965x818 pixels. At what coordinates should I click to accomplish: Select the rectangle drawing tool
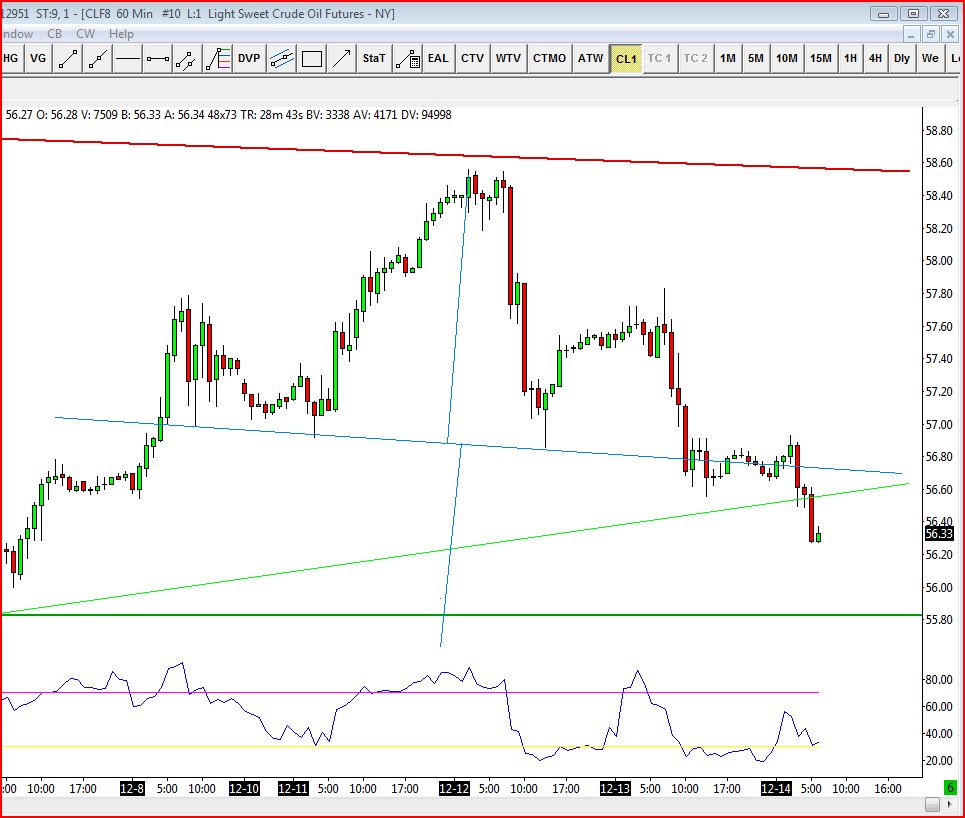click(x=312, y=58)
